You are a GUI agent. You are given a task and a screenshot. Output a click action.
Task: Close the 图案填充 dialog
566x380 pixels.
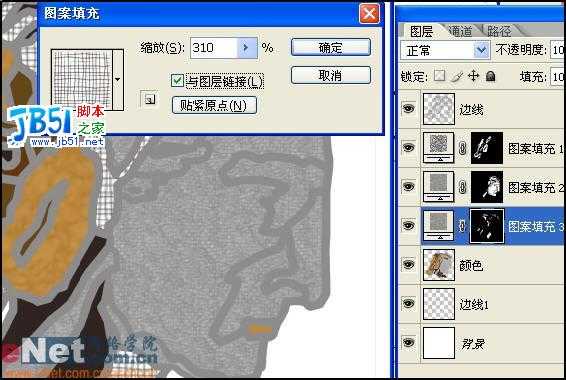(369, 14)
